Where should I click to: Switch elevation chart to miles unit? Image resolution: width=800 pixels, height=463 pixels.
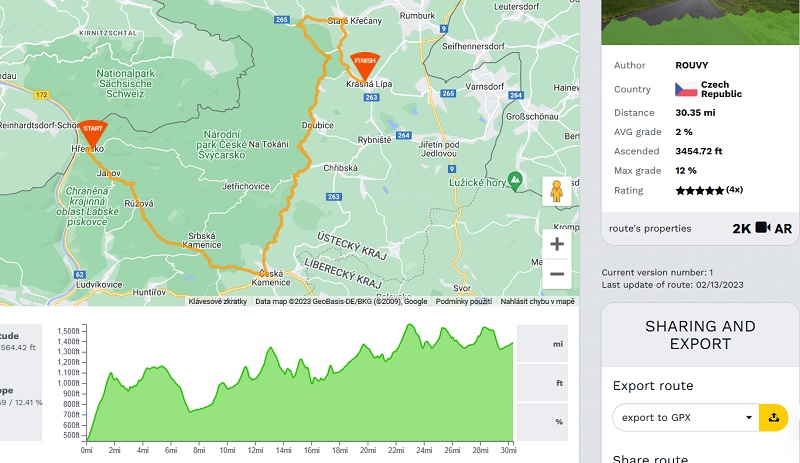coord(558,342)
